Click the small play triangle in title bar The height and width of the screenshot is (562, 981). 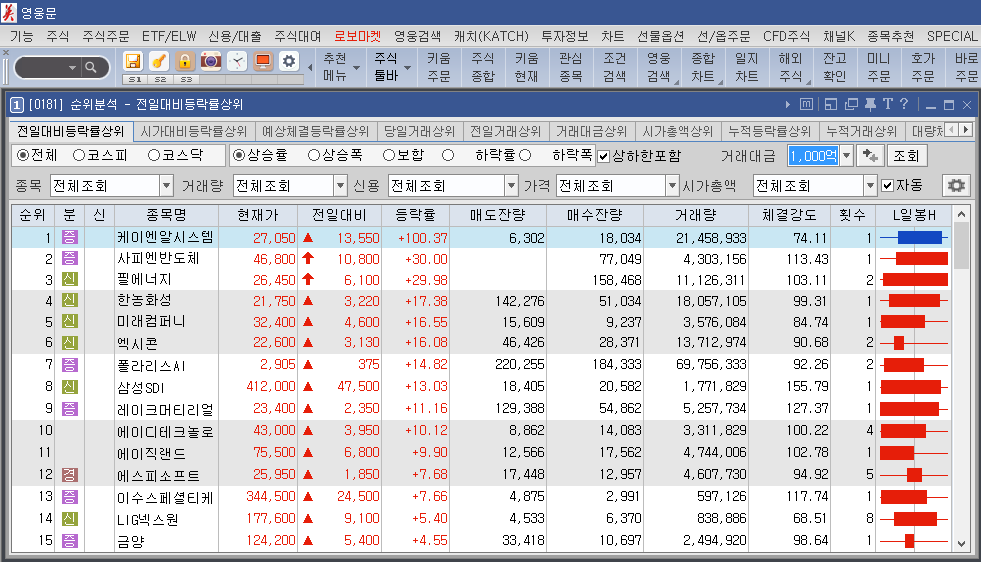(788, 105)
